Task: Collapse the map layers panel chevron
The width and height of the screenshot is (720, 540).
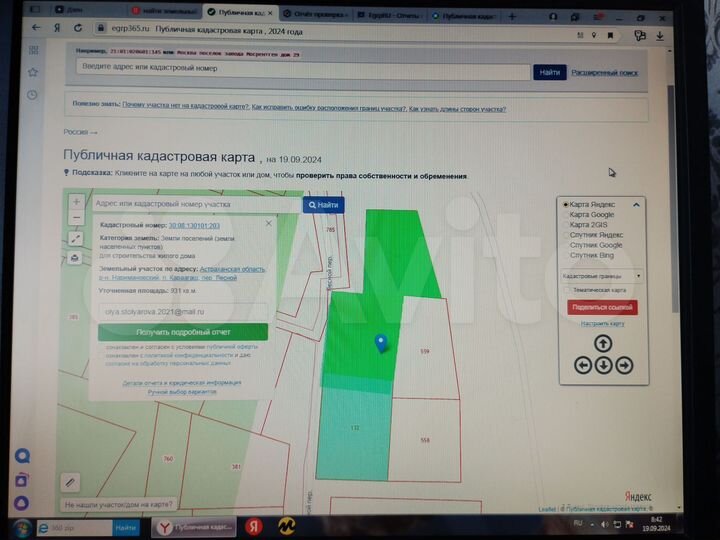Action: 636,205
